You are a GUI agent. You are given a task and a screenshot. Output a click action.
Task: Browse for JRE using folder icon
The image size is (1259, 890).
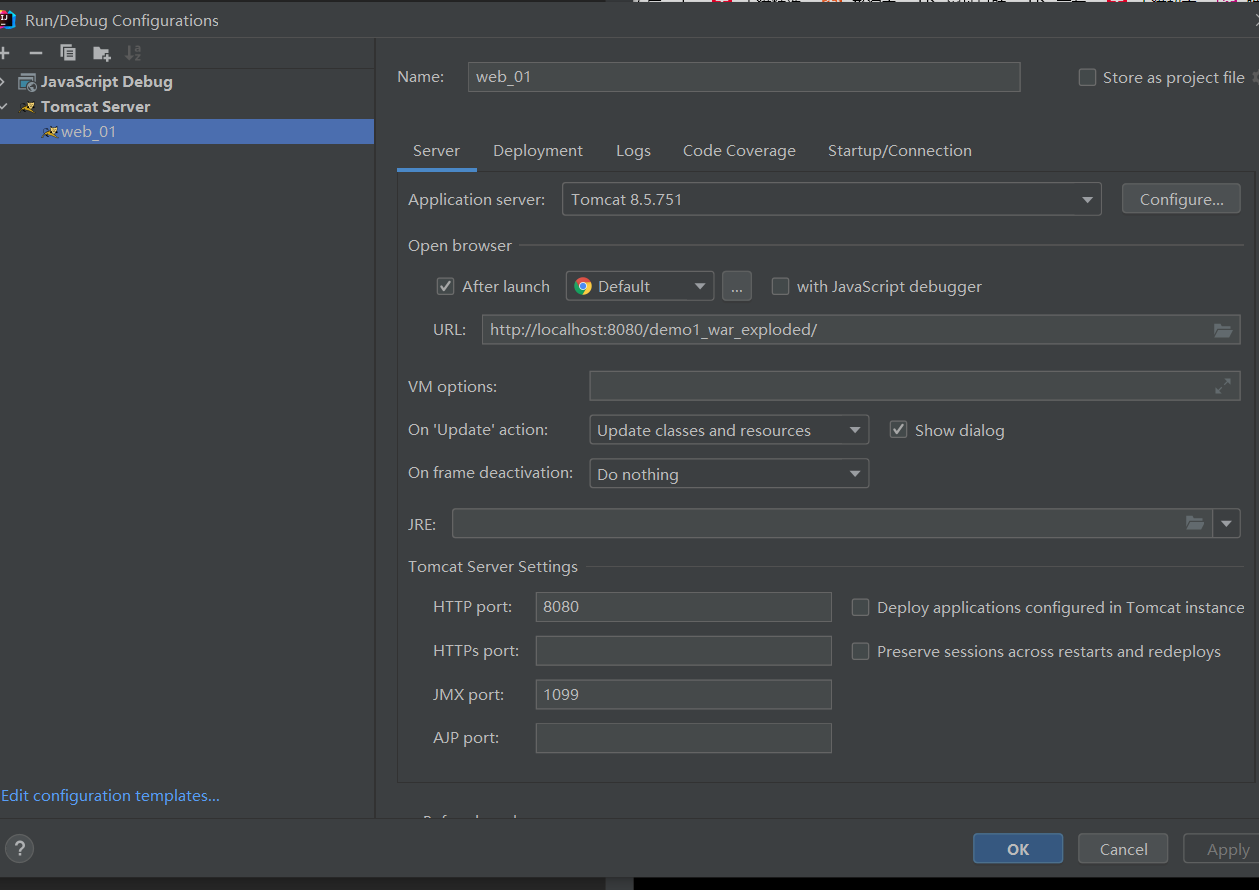[1195, 523]
